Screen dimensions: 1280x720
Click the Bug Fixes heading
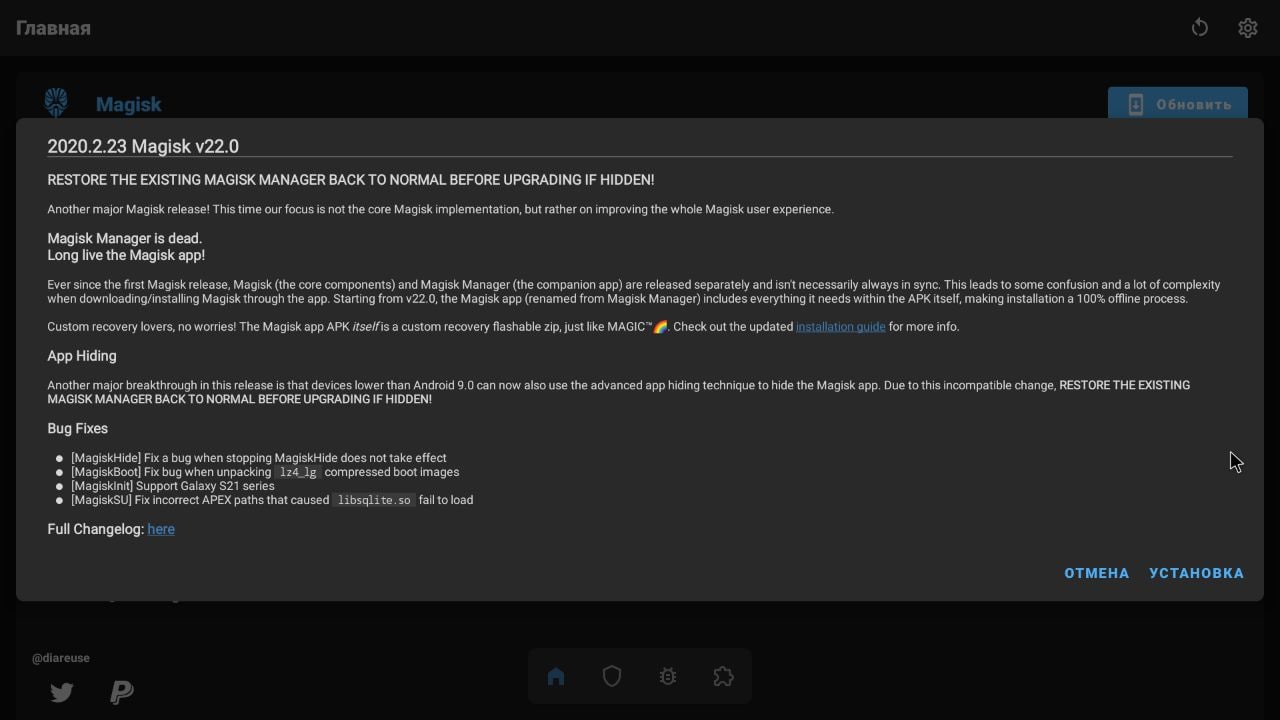(x=77, y=428)
